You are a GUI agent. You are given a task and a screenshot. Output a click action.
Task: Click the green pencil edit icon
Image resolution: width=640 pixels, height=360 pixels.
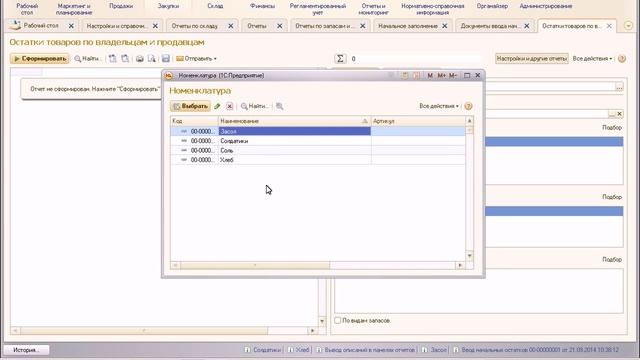point(217,106)
